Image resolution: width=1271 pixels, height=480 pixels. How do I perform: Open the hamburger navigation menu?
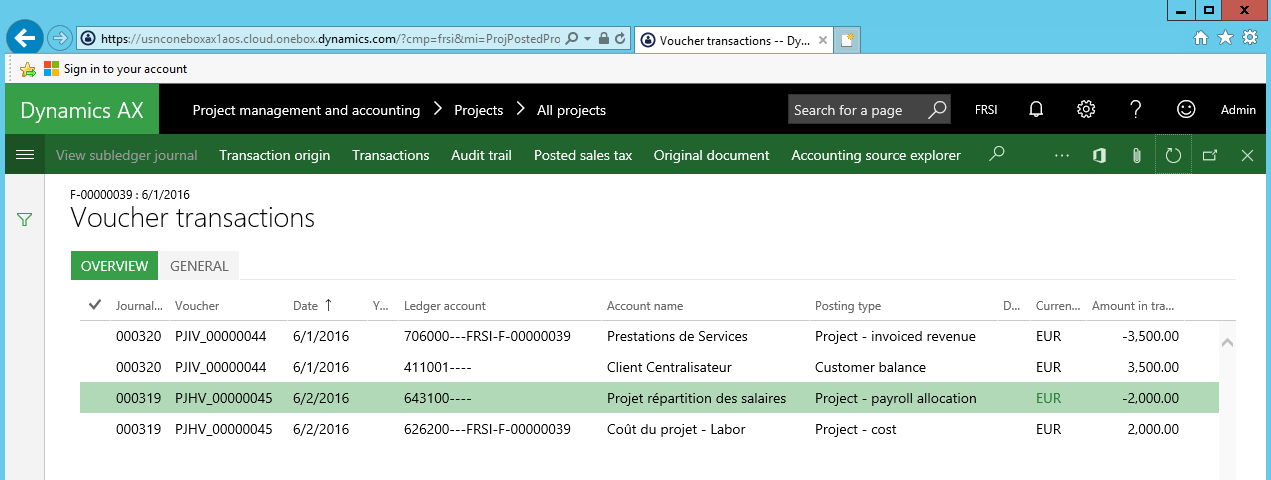(x=25, y=155)
